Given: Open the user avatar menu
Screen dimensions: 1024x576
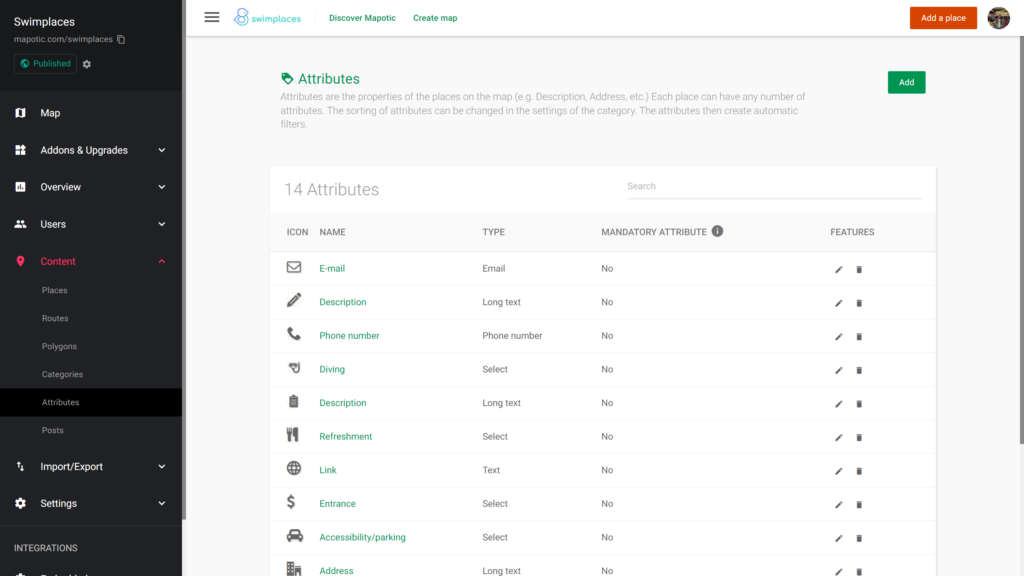Looking at the screenshot, I should pos(998,18).
